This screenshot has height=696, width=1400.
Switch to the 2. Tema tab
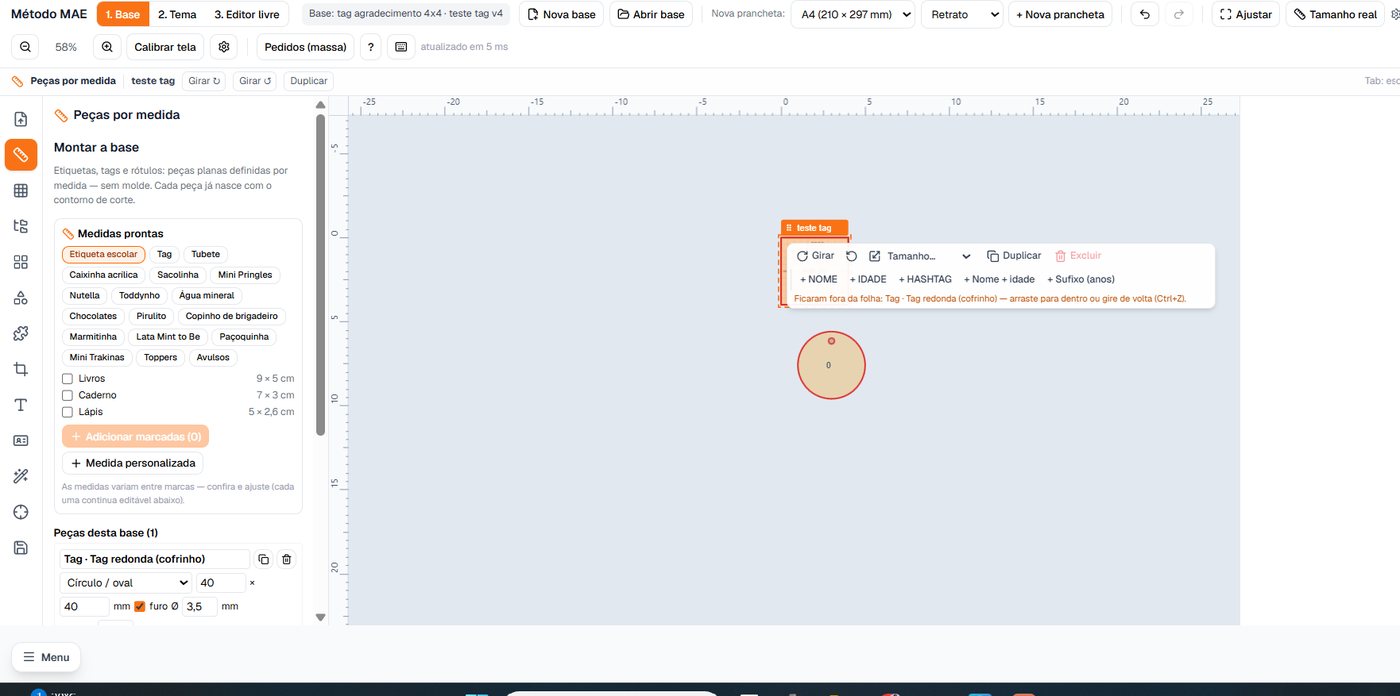[x=177, y=15]
